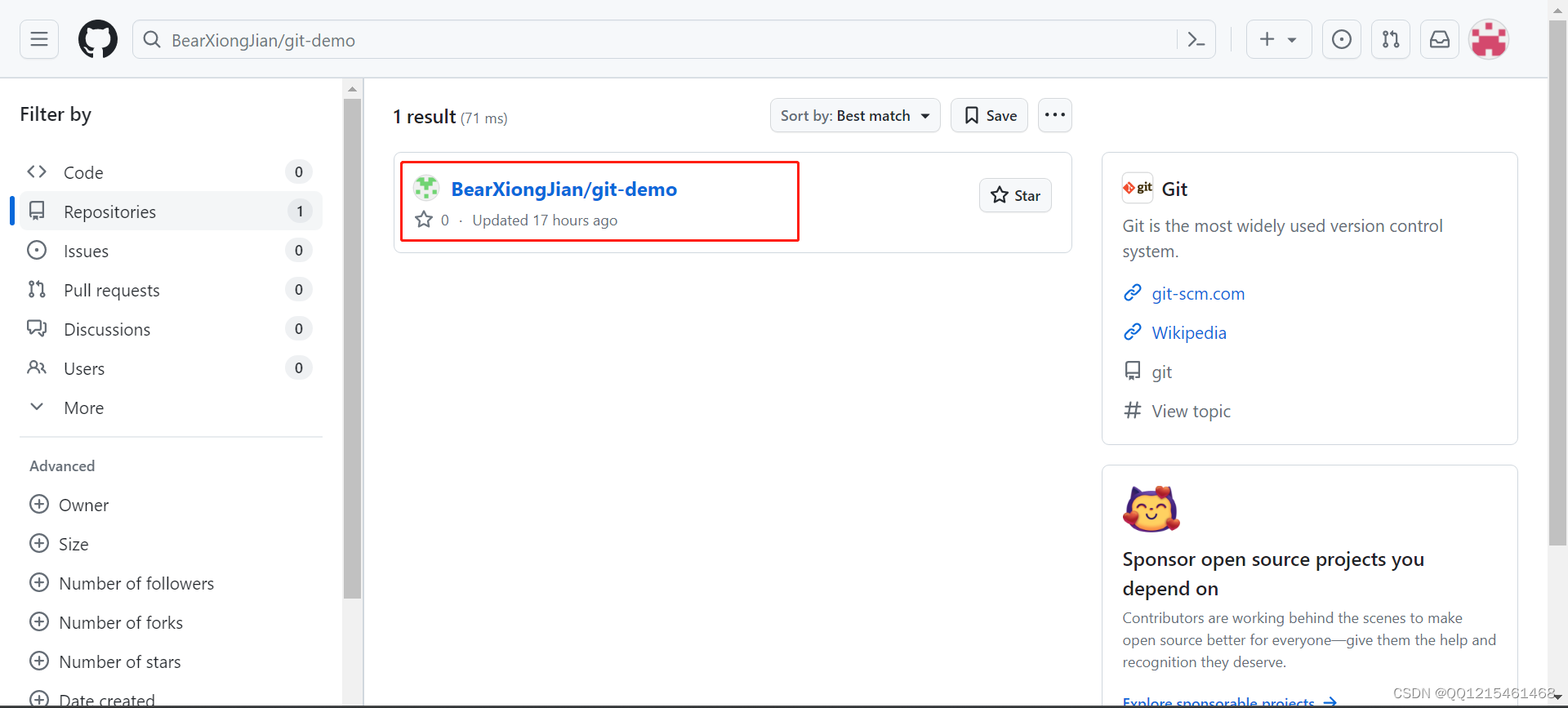Click View topic in the Git panel
Viewport: 1568px width, 708px height.
tap(1191, 412)
